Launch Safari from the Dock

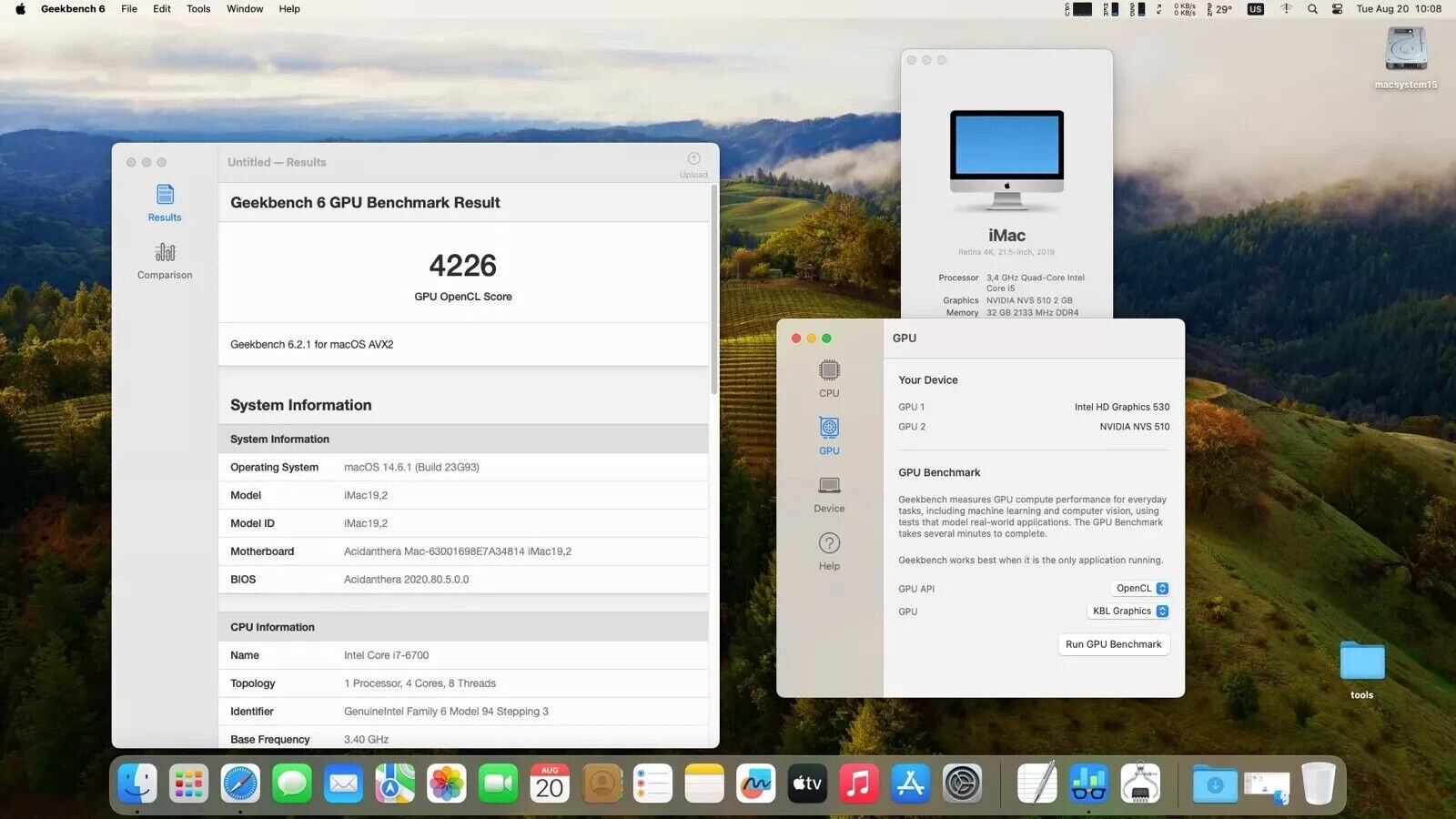pyautogui.click(x=240, y=784)
